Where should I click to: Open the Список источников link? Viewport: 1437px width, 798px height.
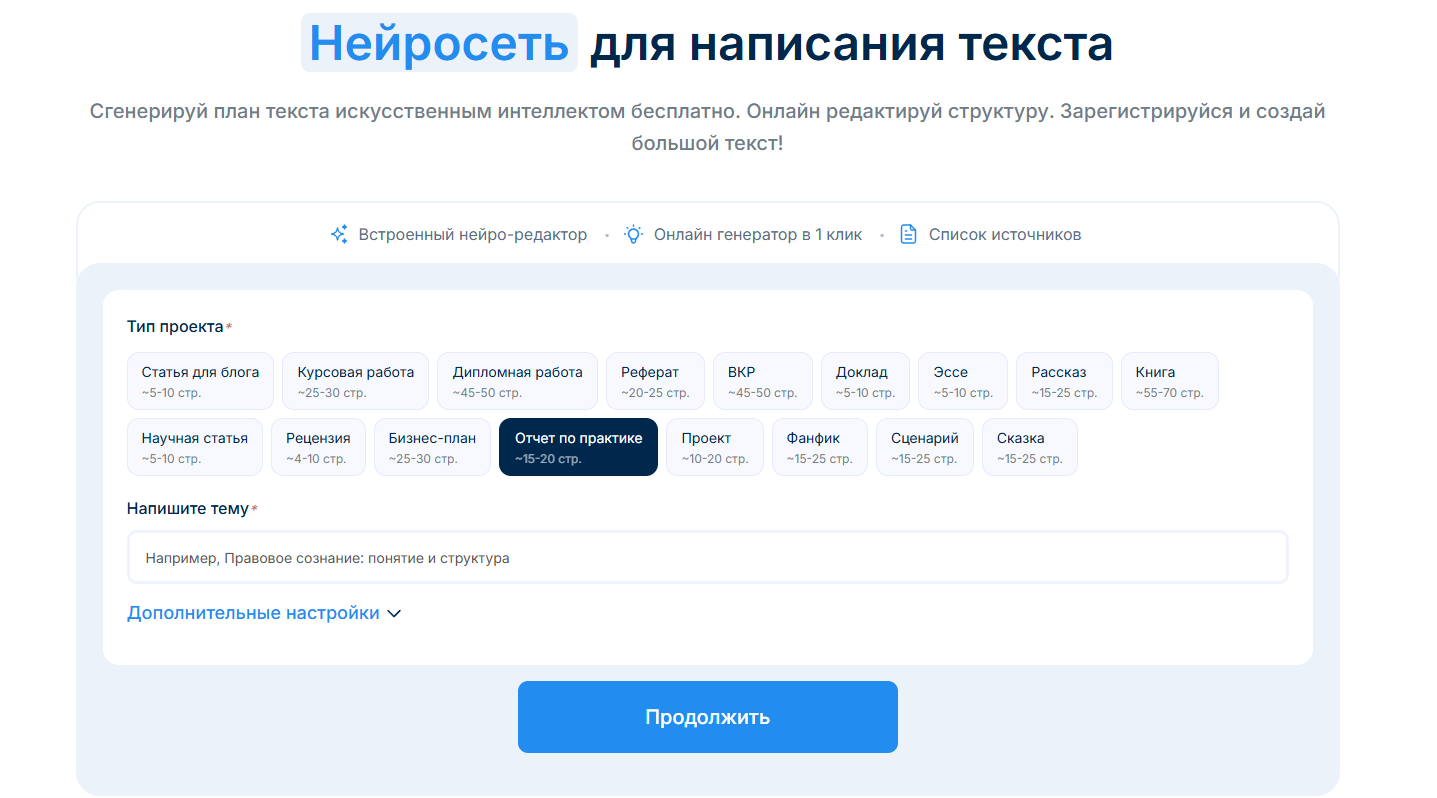coord(1004,233)
